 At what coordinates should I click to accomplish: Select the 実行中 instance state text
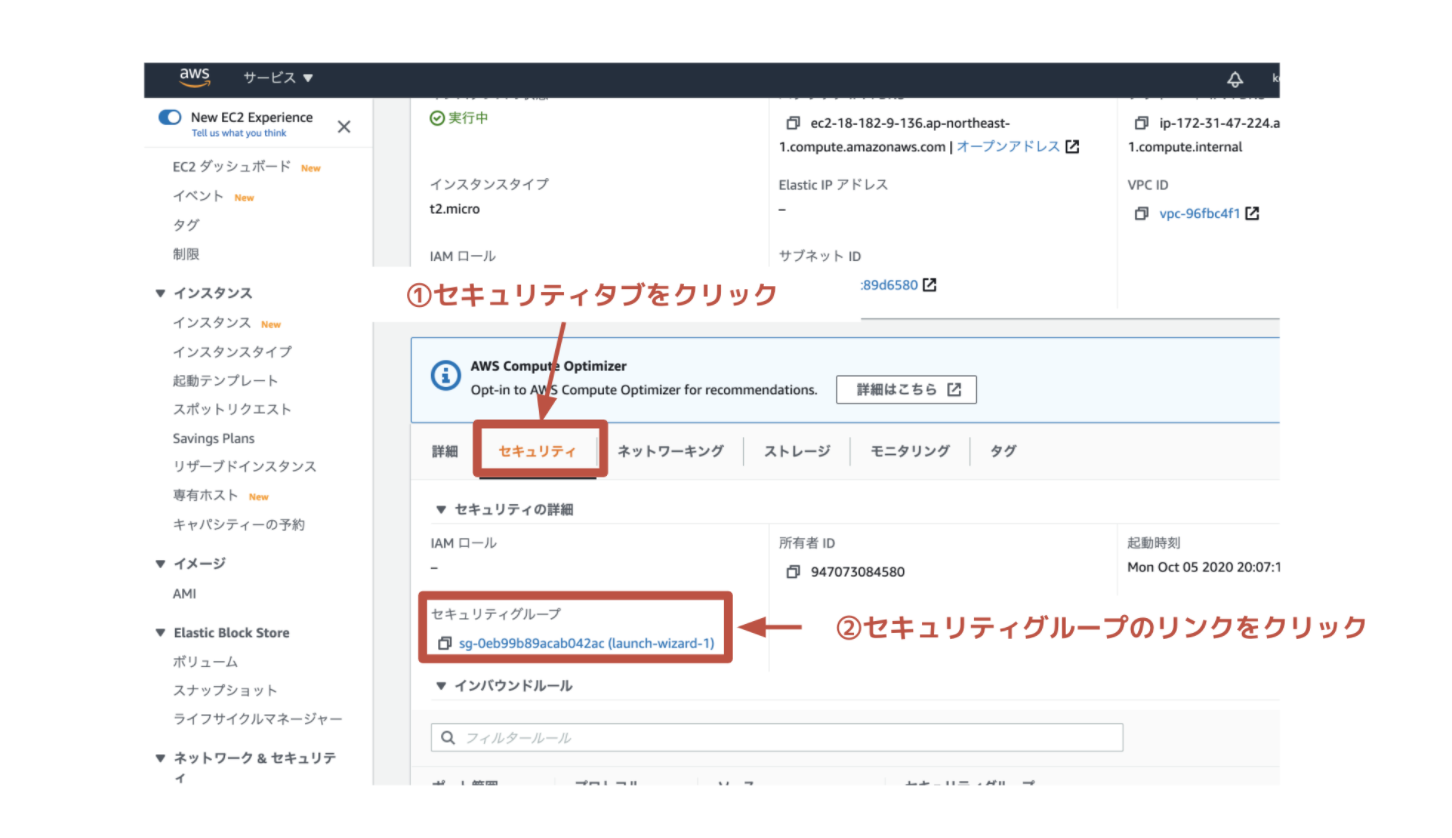click(468, 118)
